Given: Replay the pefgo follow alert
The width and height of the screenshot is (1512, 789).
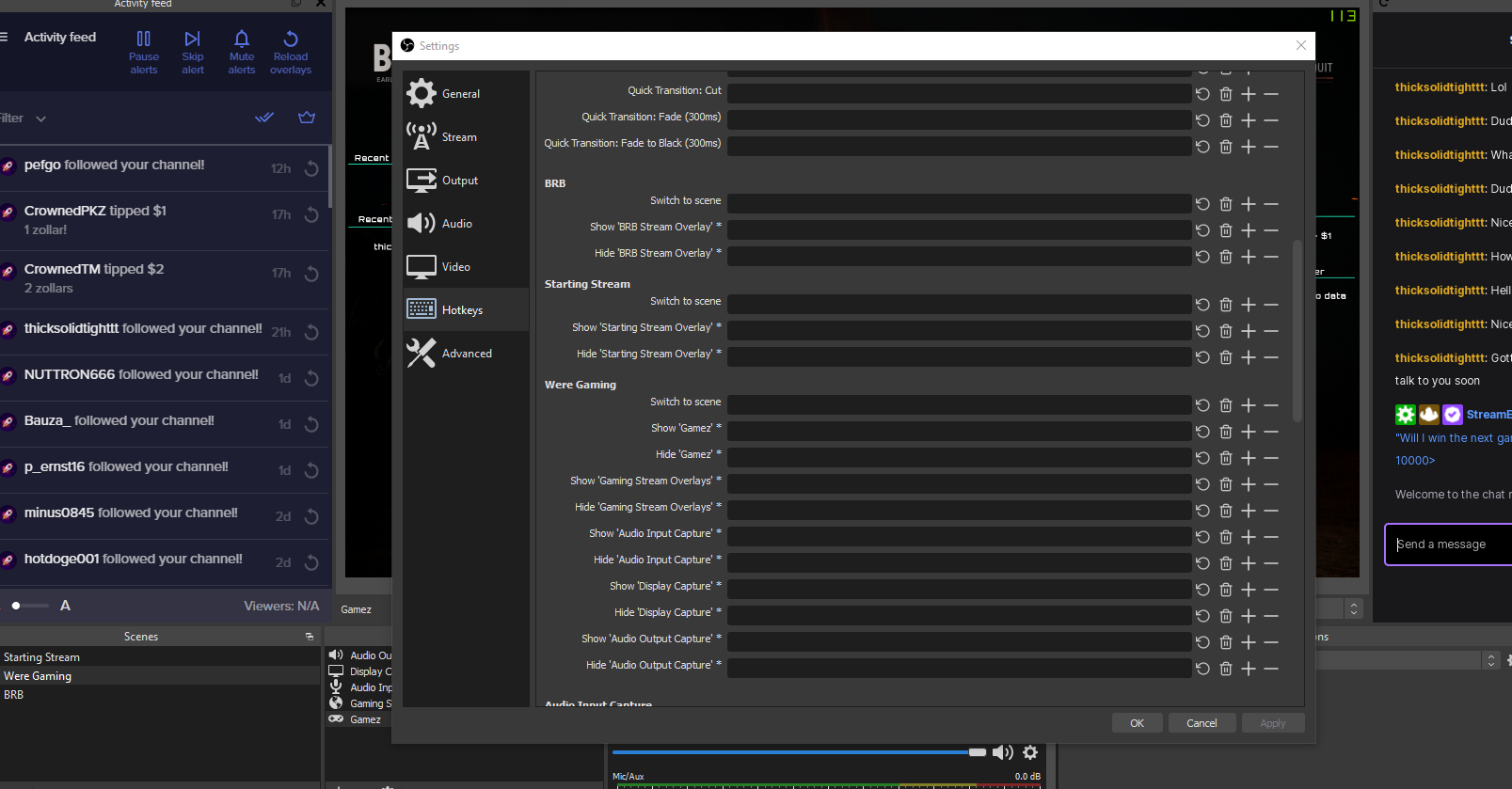Looking at the screenshot, I should coord(311,168).
